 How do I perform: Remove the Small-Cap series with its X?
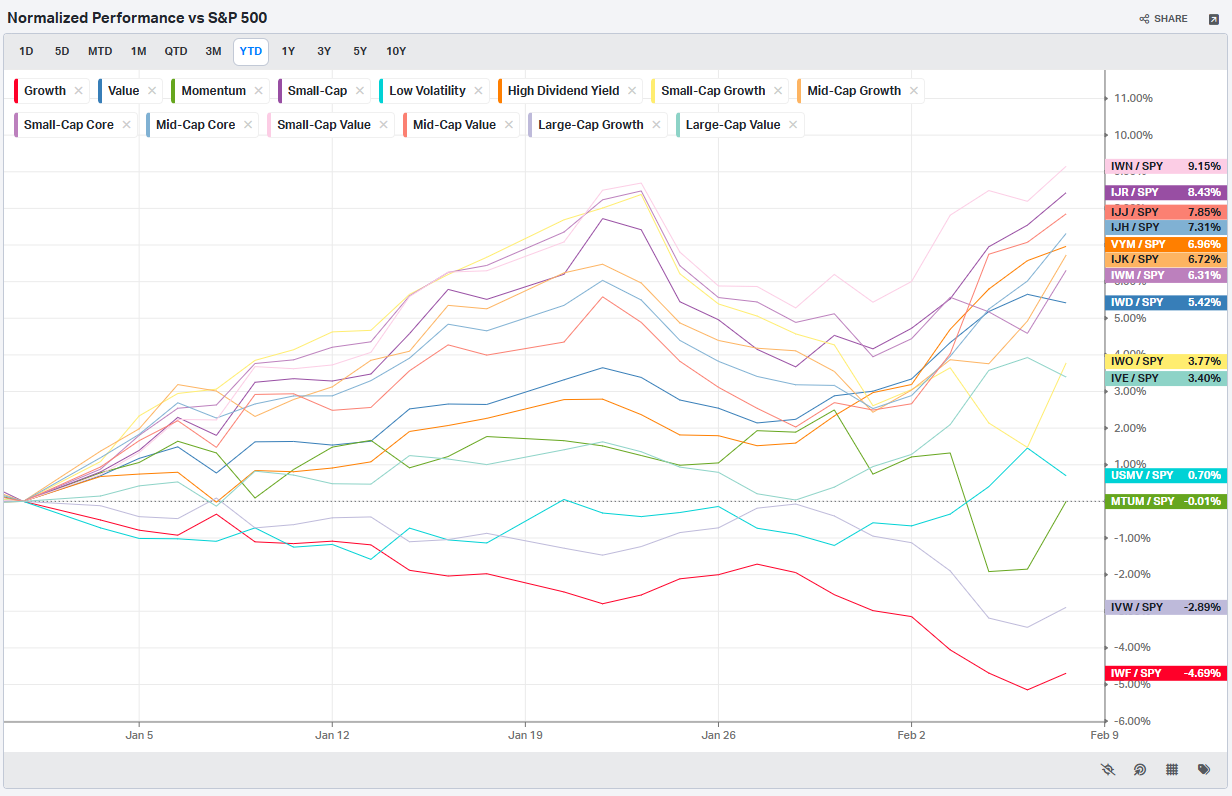click(x=360, y=91)
